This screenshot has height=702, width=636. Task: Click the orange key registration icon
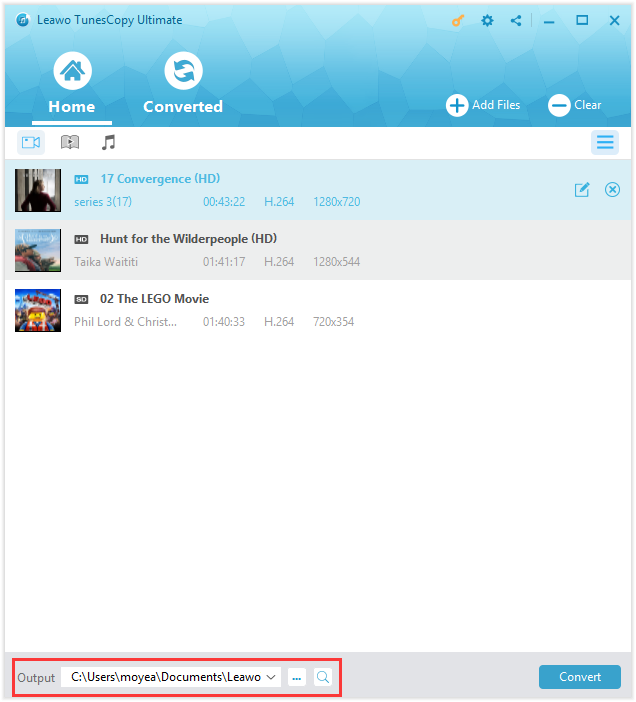tap(457, 21)
